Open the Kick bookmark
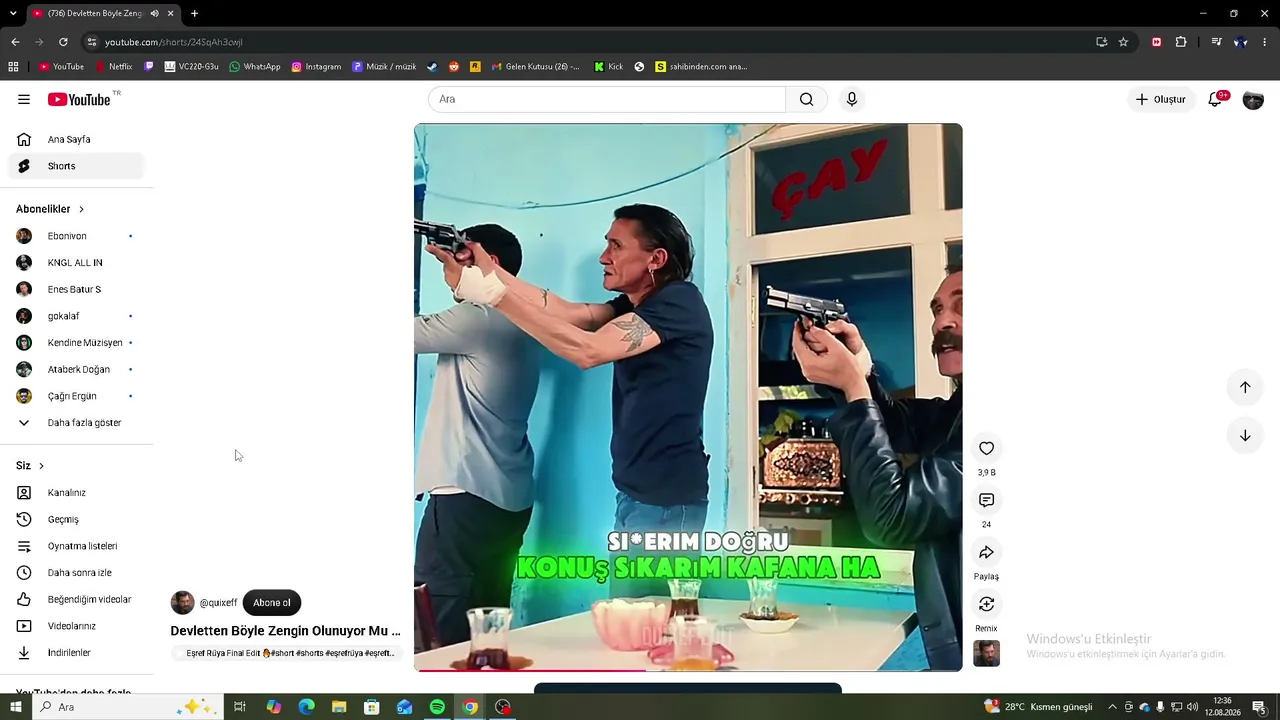 click(x=608, y=67)
